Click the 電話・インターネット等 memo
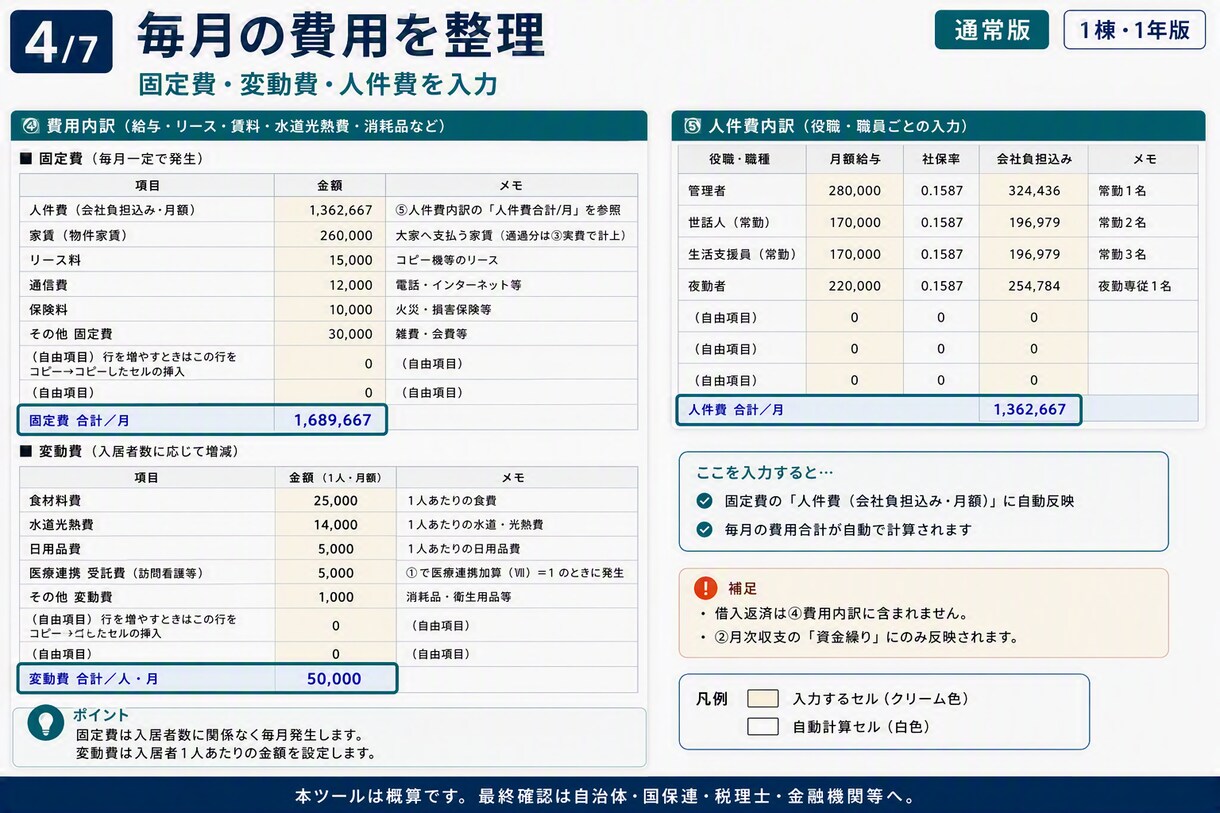This screenshot has height=813, width=1220. [459, 285]
